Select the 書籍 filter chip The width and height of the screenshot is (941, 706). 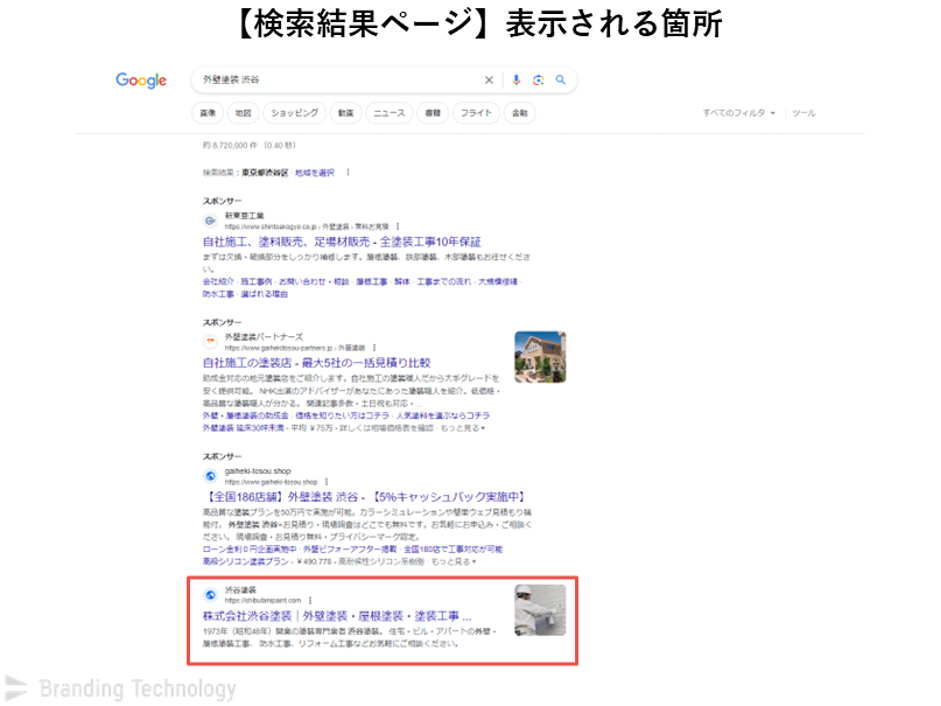click(433, 113)
